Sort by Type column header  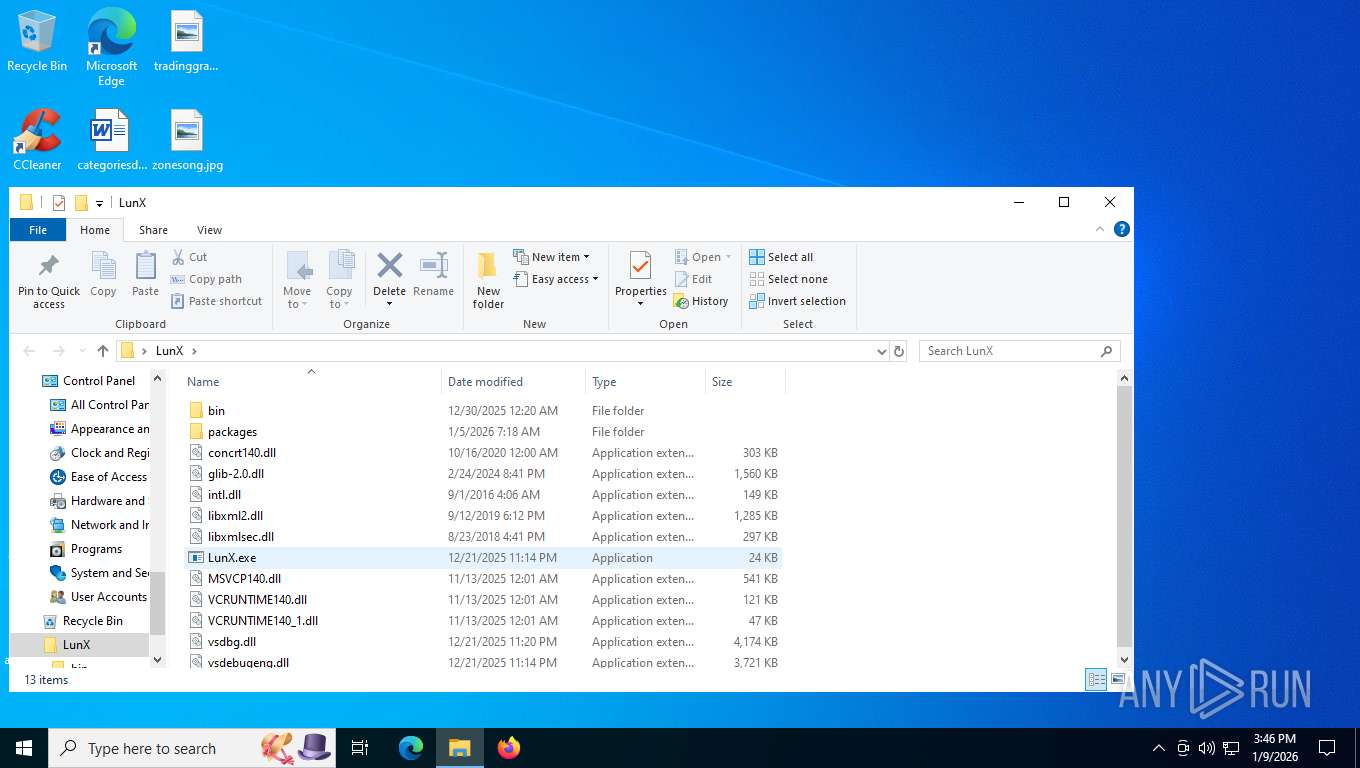pos(645,382)
